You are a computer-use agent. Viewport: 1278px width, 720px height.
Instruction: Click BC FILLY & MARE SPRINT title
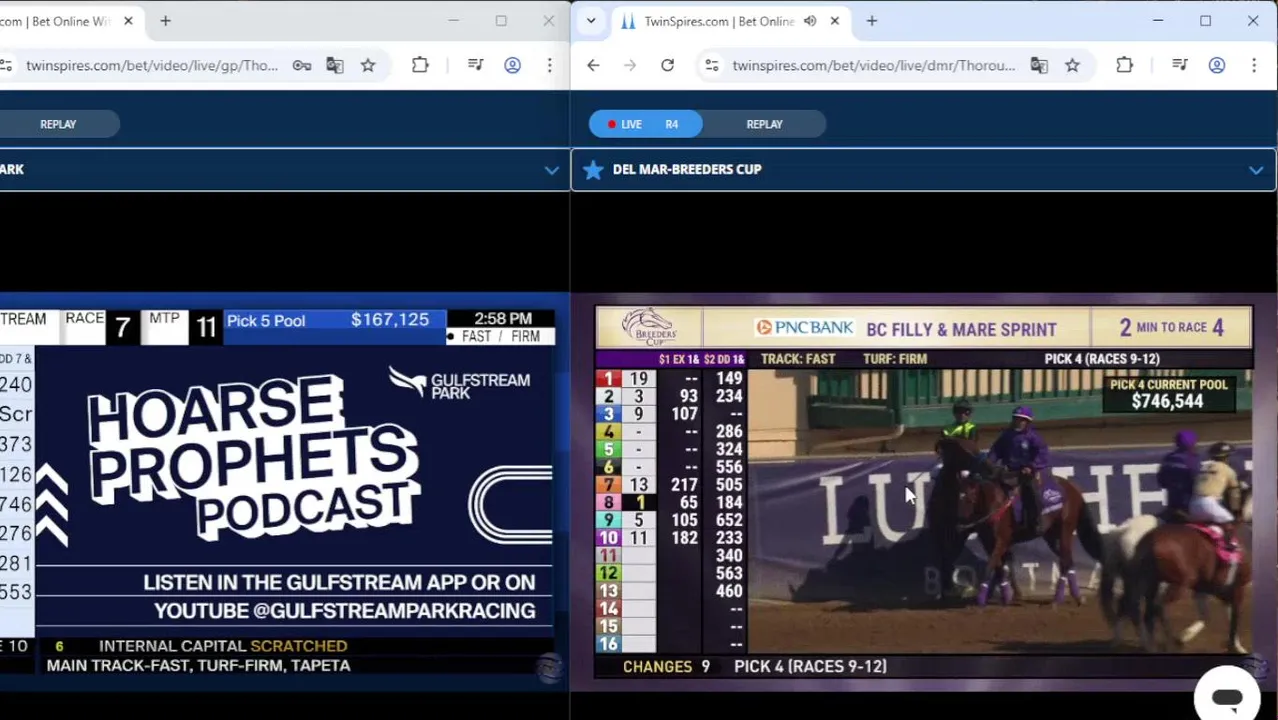pos(961,329)
